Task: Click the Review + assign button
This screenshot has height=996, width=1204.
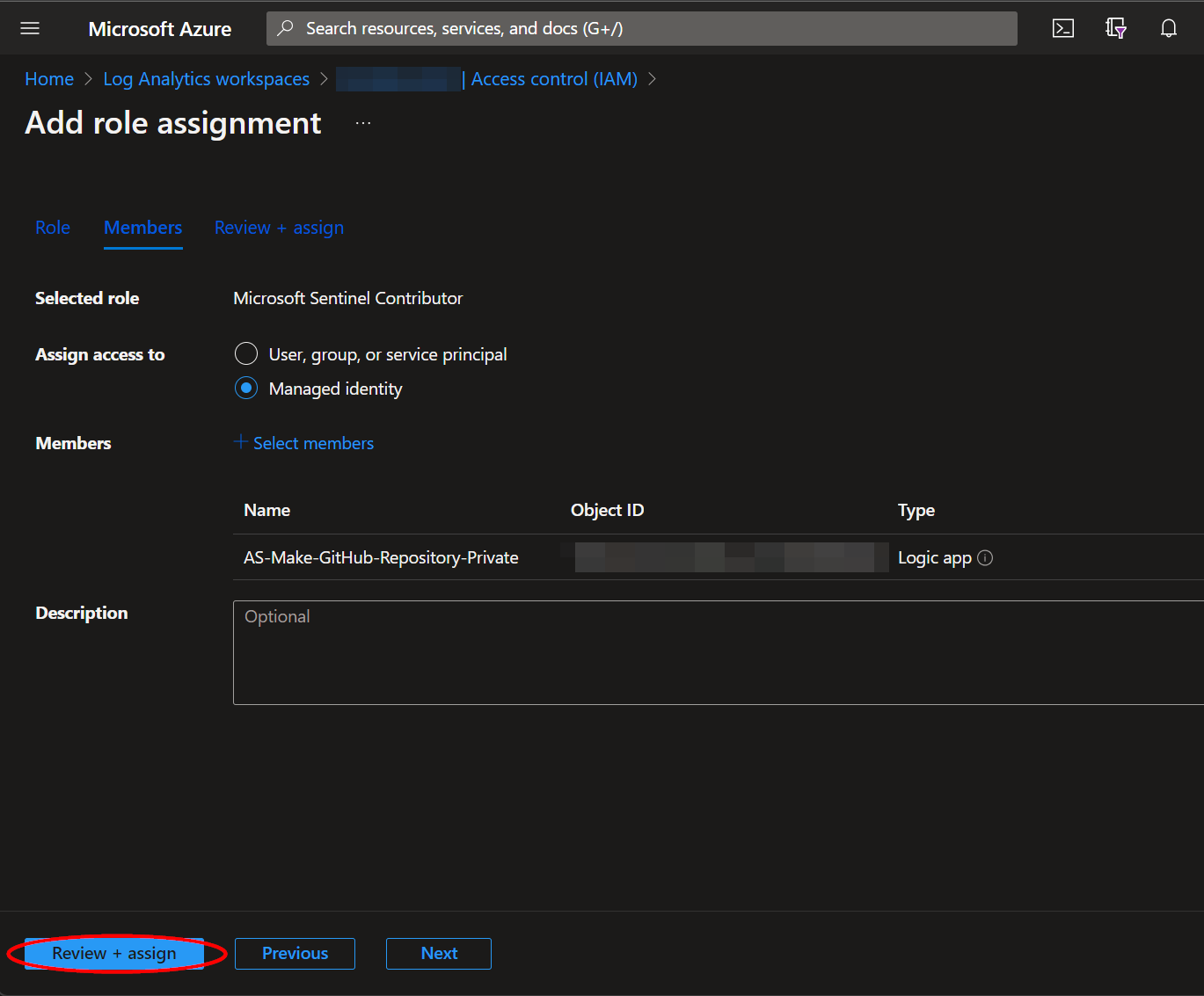Action: coord(114,954)
